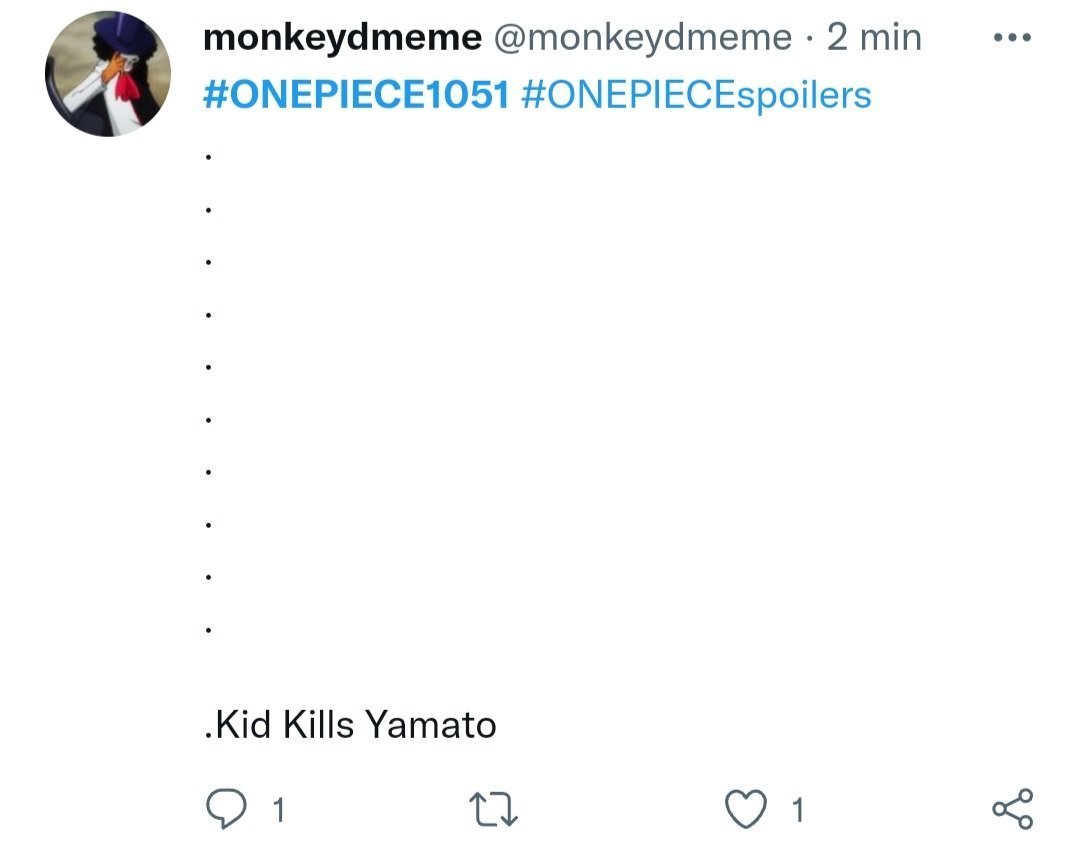
Task: Click the last spoiler dot above the tweet text
Action: tap(208, 629)
